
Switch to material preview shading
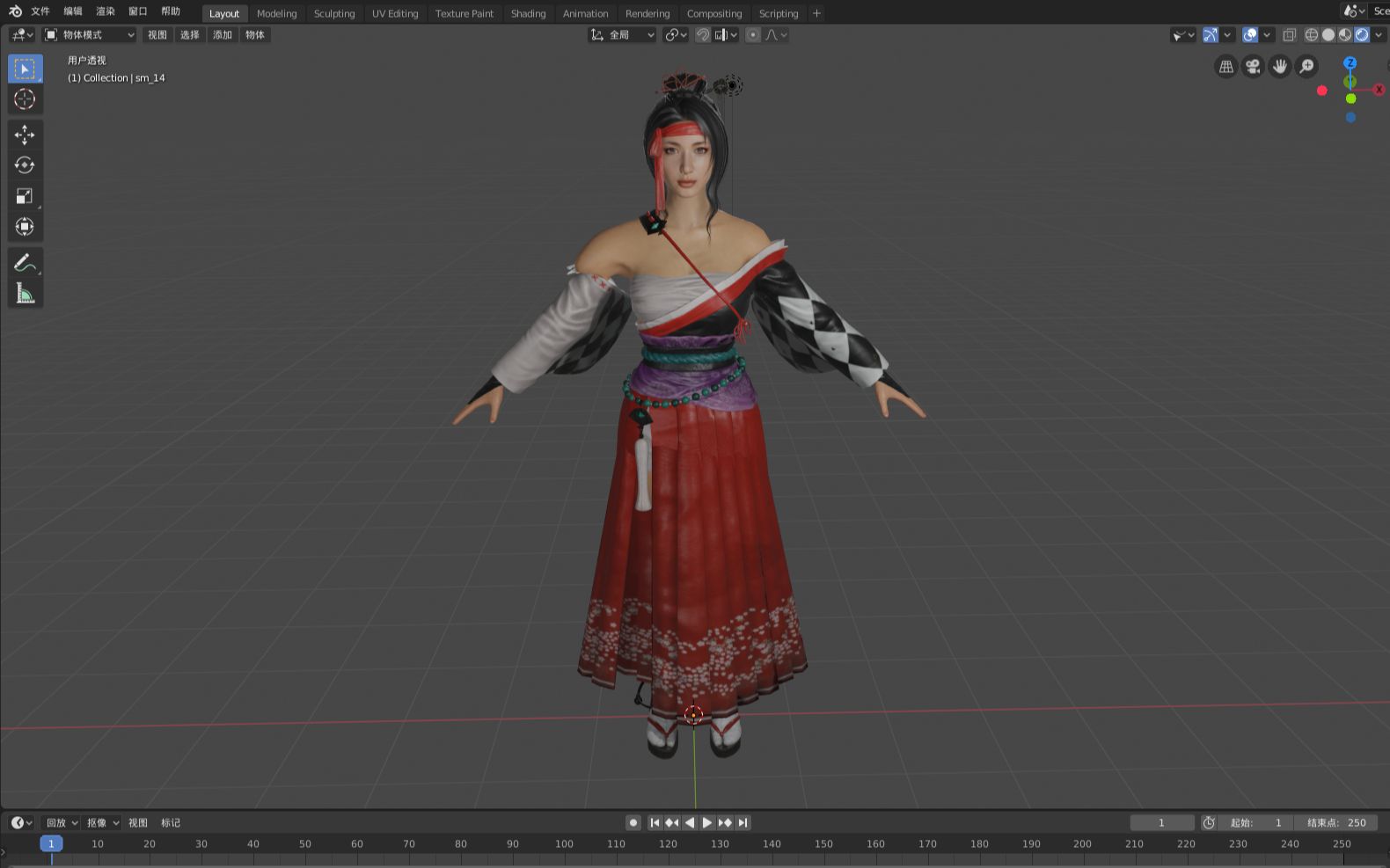(1345, 35)
